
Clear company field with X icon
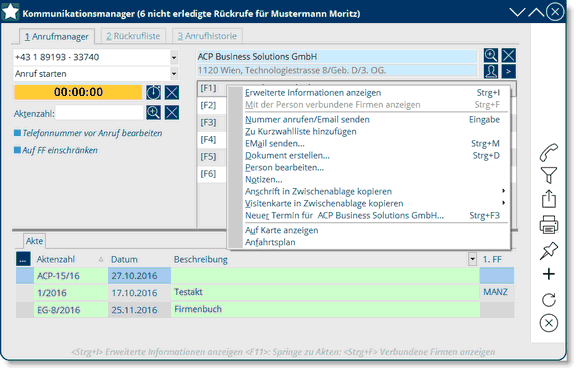click(x=508, y=55)
